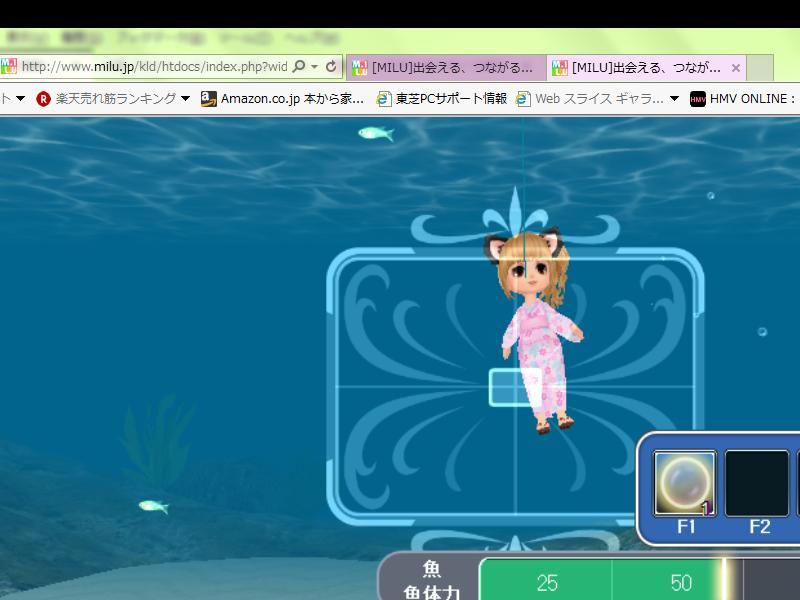Expand the 楽天売れ筋ランキング favorites dropdown arrow
This screenshot has height=600, width=800.
[x=185, y=98]
